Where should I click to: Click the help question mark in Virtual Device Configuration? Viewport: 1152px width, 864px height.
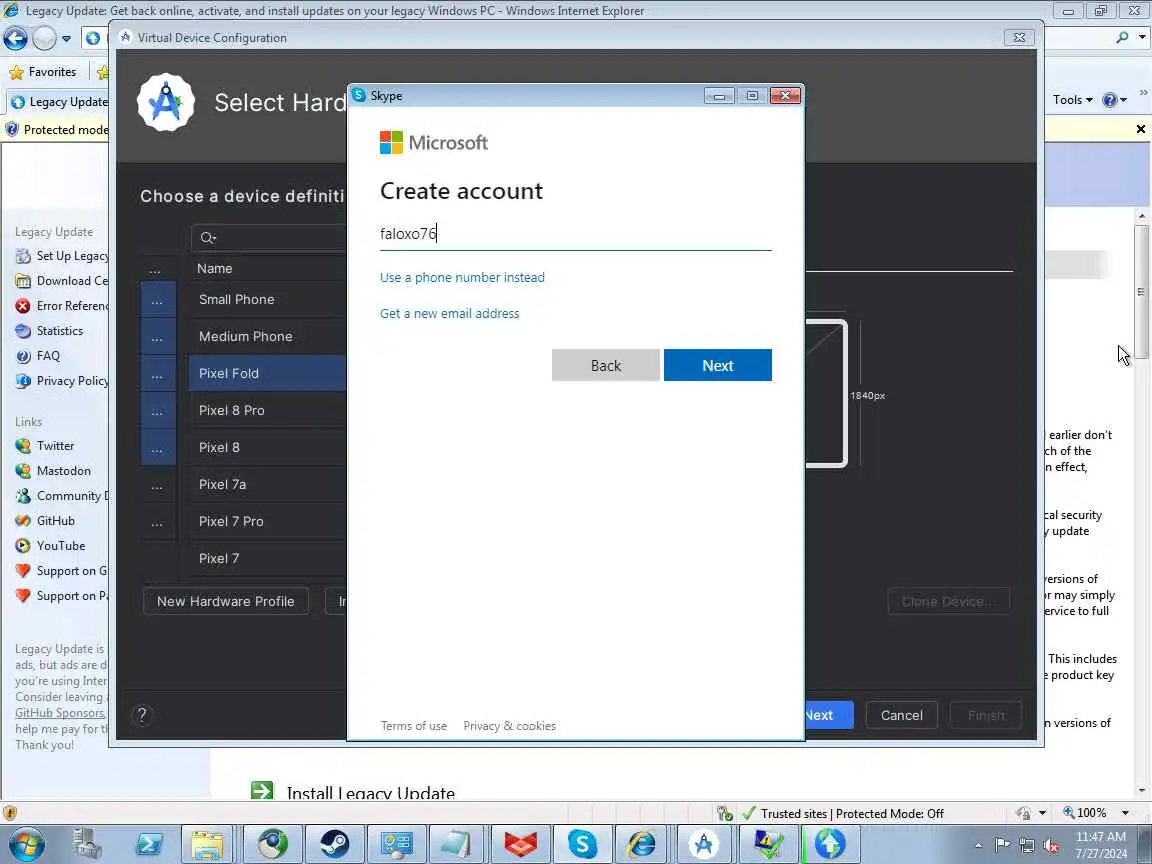(x=143, y=715)
